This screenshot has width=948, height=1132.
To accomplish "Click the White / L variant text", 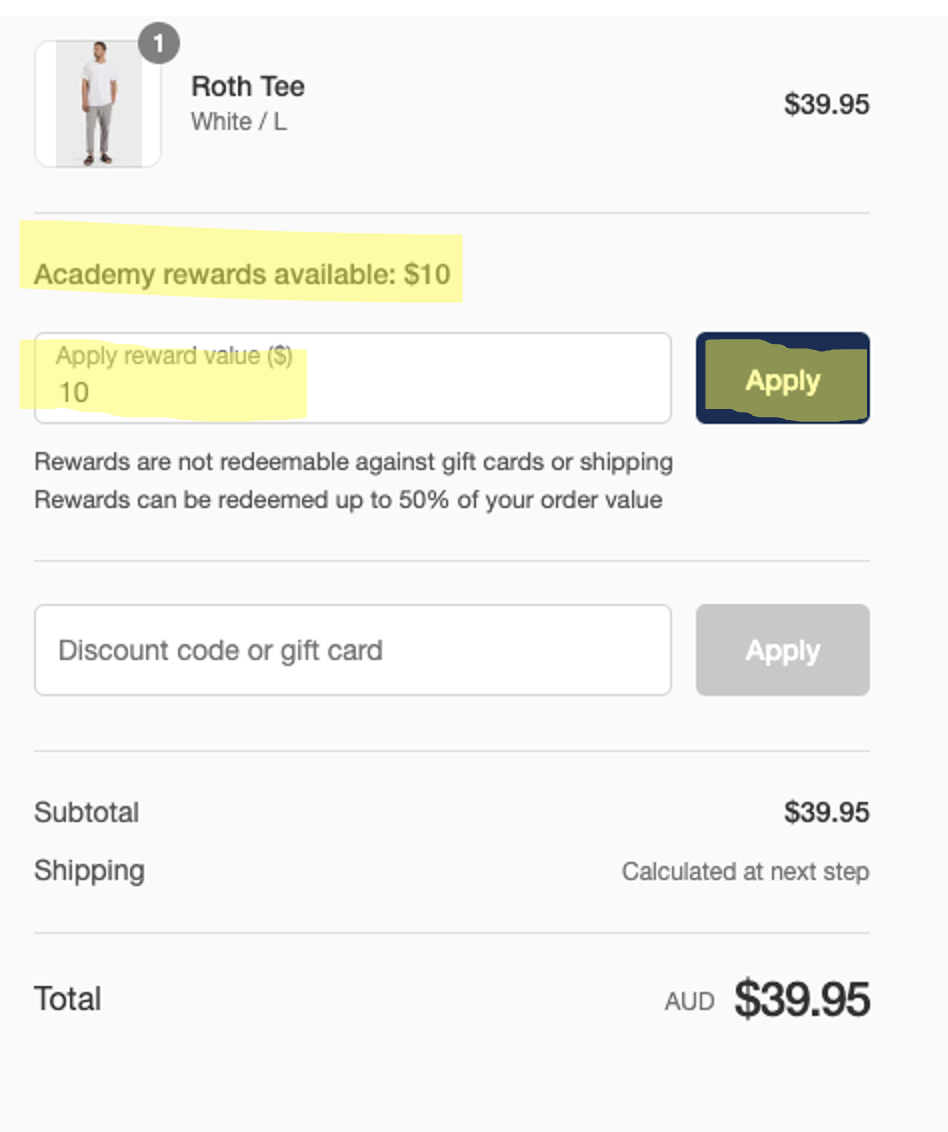I will coord(239,121).
